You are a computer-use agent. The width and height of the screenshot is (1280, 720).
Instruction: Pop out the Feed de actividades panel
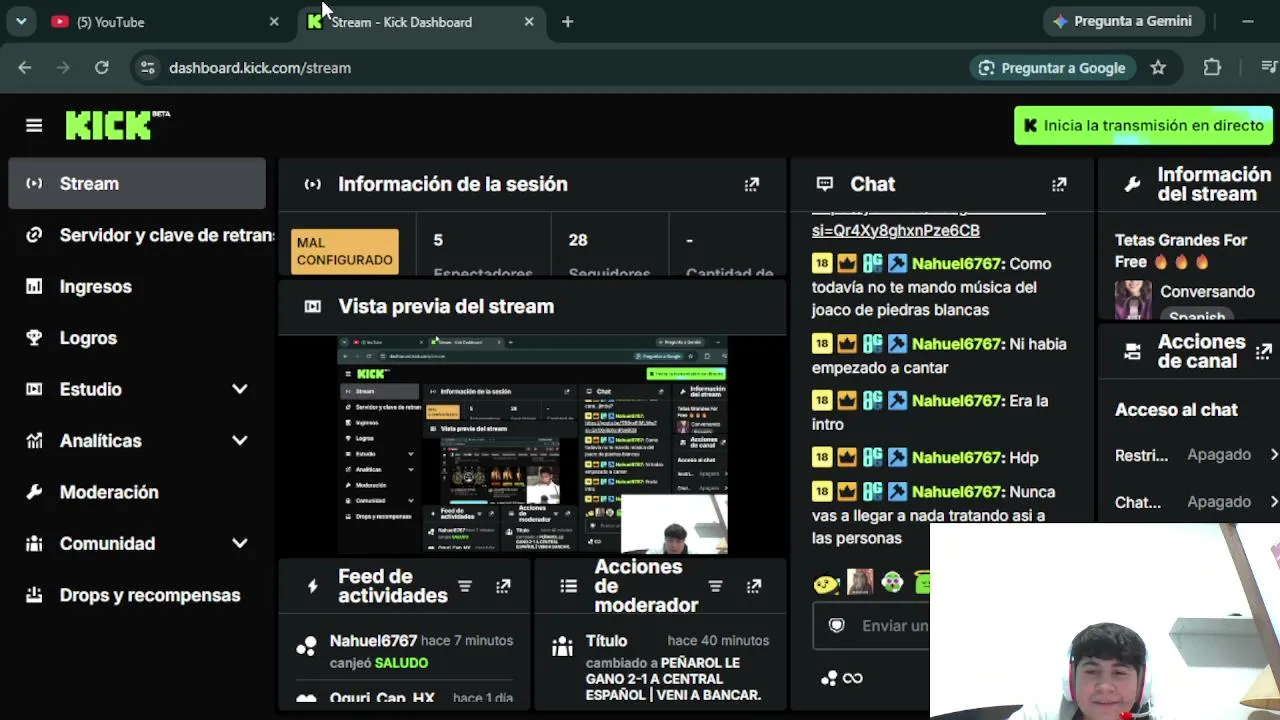503,586
